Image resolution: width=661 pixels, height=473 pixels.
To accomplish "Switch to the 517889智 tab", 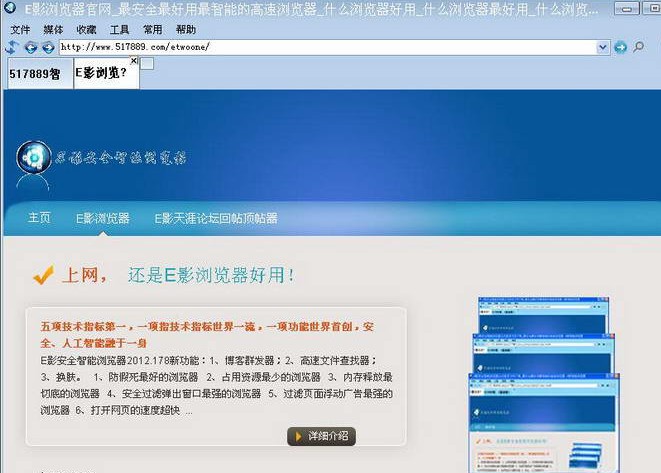I will point(35,73).
